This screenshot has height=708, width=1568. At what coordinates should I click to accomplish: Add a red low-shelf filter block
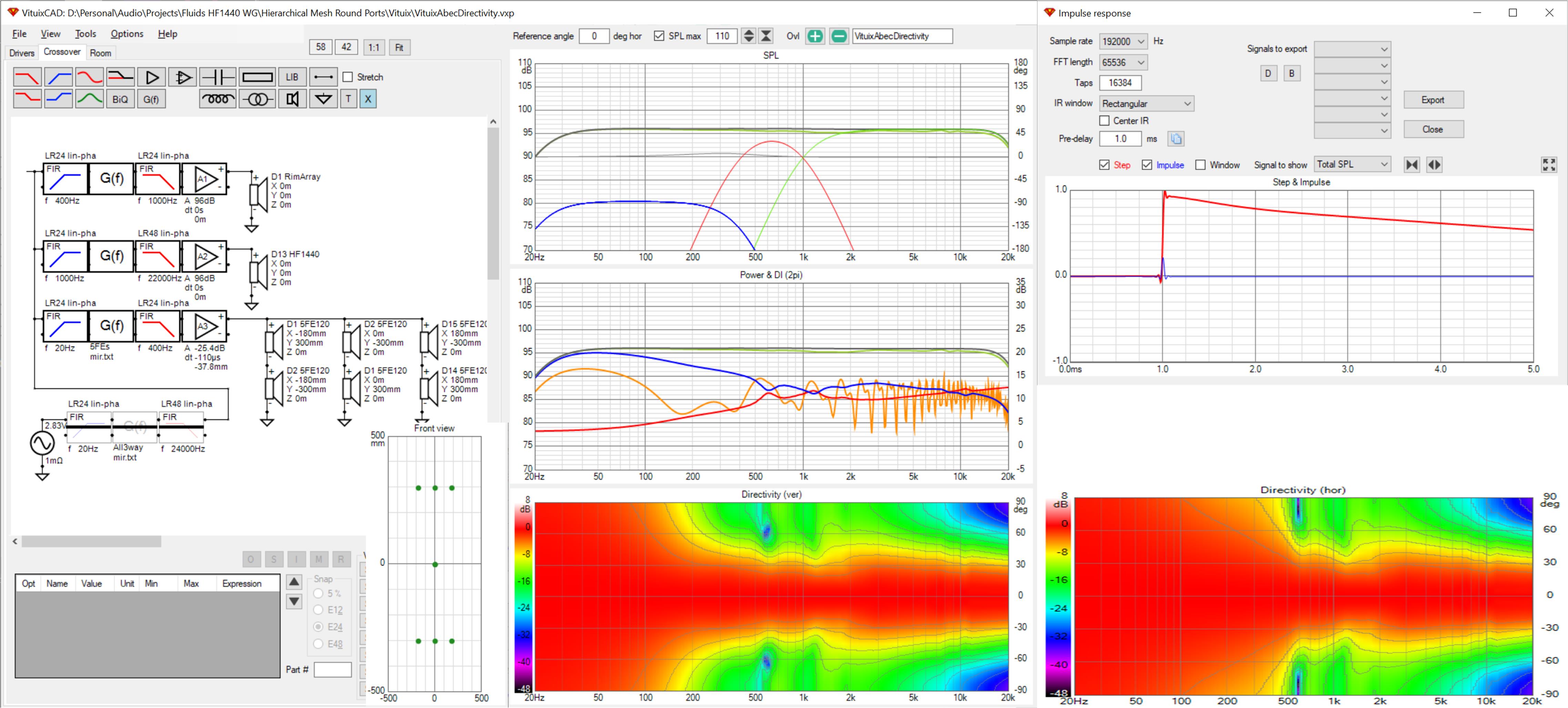coord(28,99)
